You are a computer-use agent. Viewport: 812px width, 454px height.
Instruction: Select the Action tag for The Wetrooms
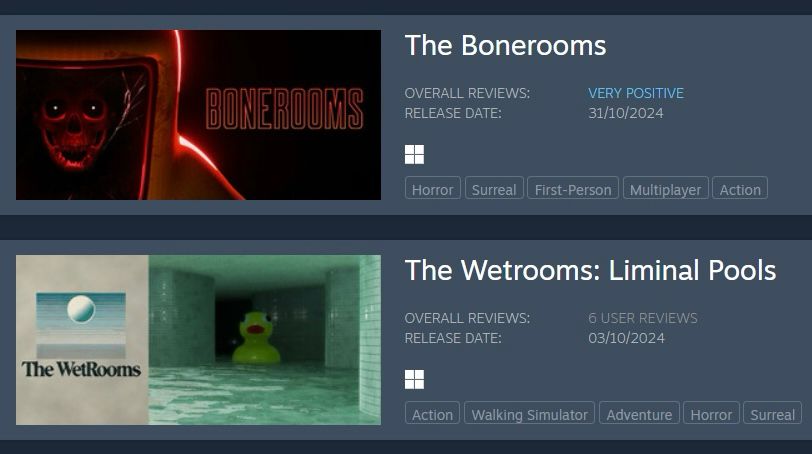coord(432,414)
